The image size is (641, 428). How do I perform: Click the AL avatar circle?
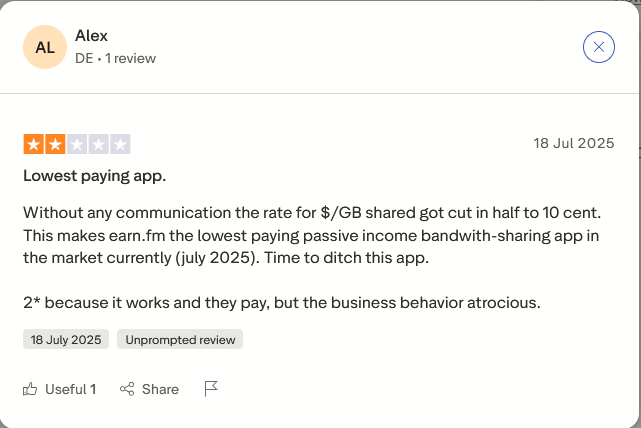[x=45, y=47]
